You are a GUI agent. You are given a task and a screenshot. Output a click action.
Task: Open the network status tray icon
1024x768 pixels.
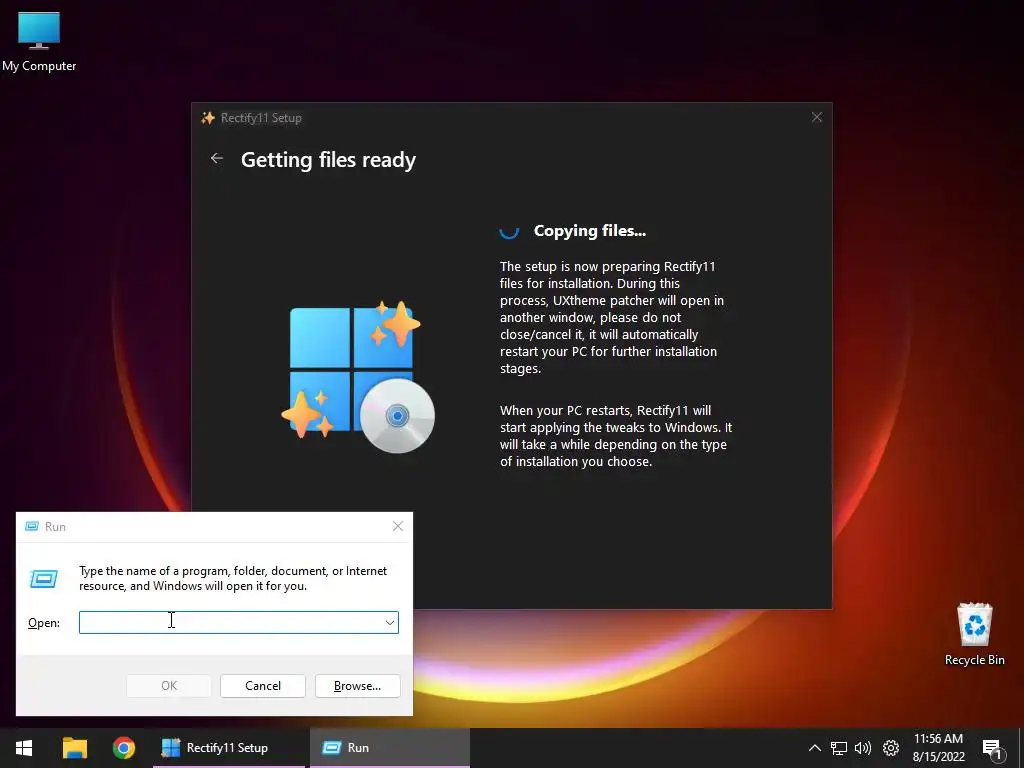(x=839, y=748)
